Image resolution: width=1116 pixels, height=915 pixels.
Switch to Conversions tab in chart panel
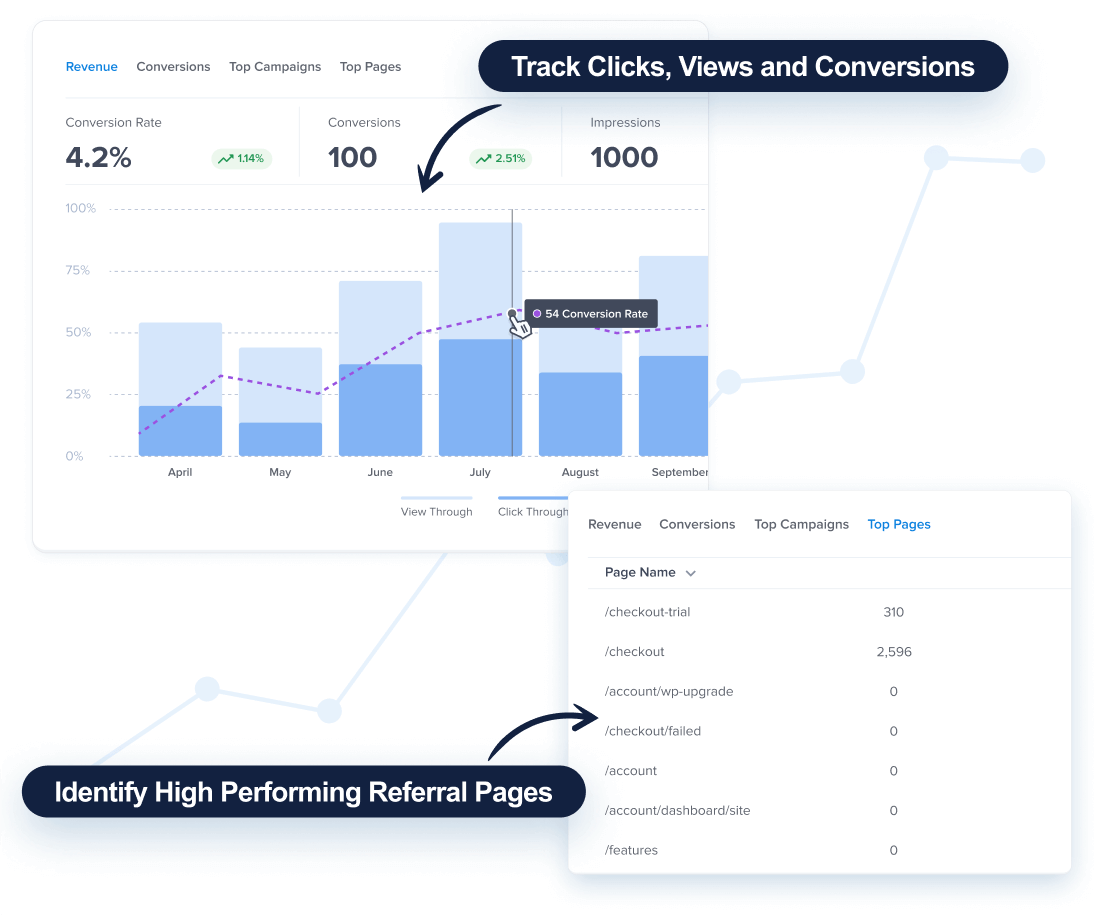173,67
